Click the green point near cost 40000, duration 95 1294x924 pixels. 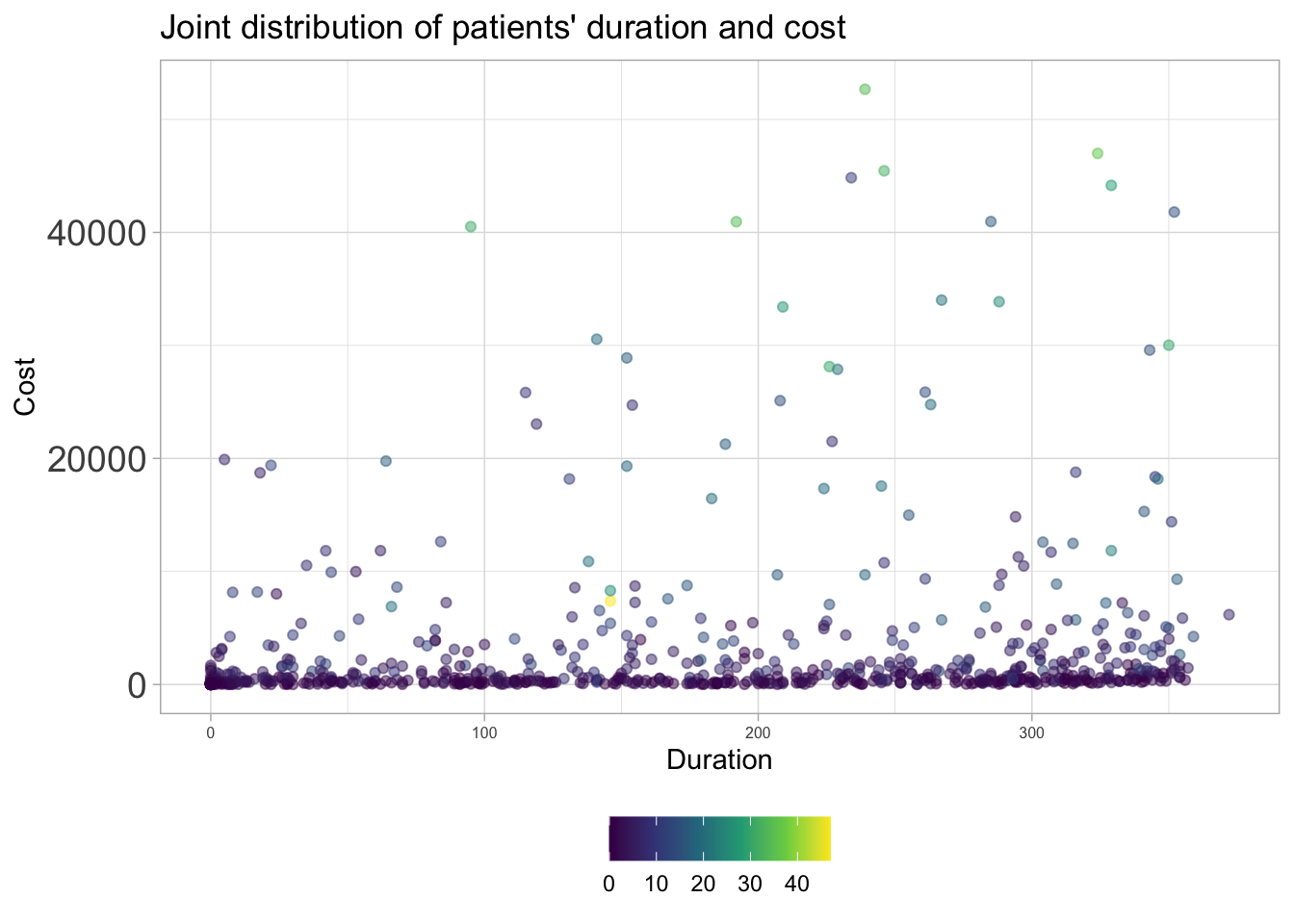[x=471, y=227]
